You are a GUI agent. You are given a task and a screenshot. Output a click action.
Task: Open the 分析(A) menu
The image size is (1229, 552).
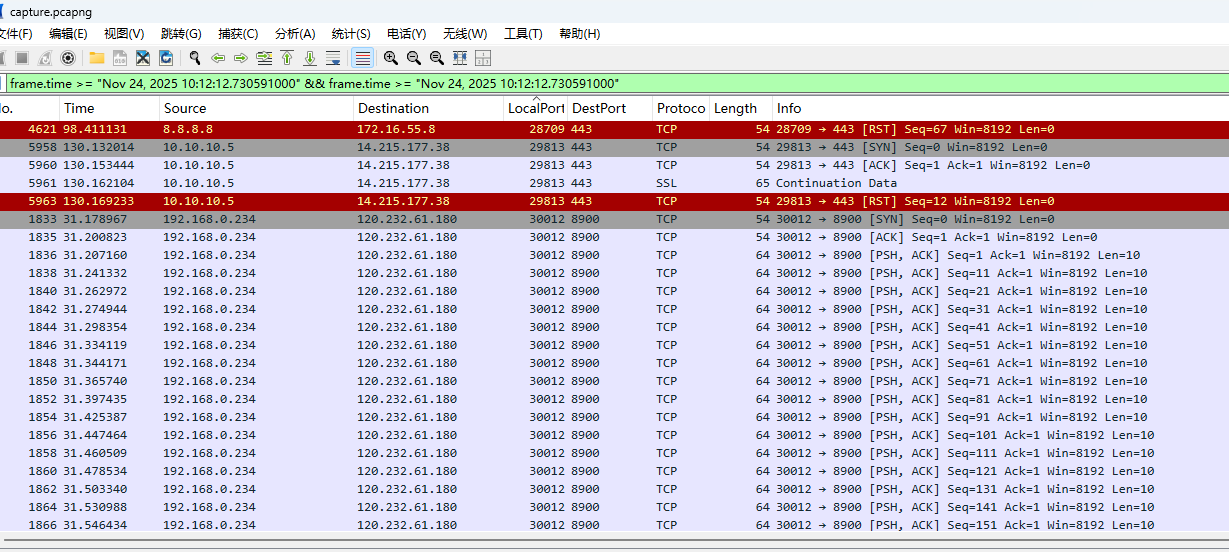[x=295, y=34]
